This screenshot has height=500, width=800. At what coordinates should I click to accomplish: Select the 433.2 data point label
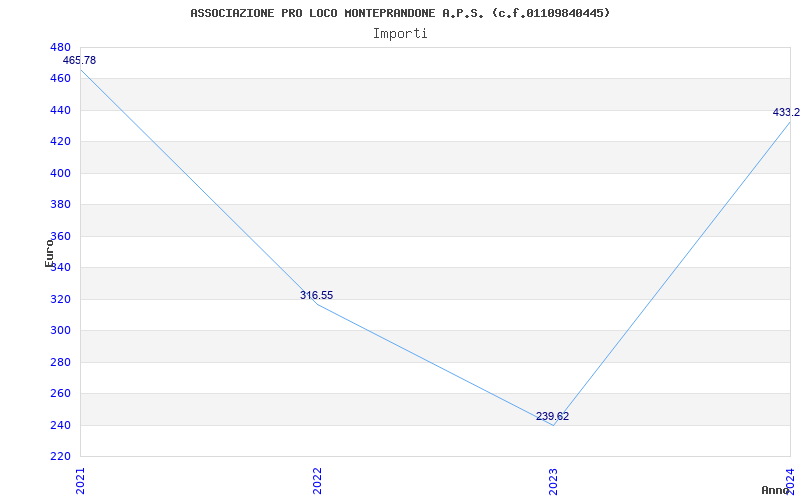pos(786,112)
